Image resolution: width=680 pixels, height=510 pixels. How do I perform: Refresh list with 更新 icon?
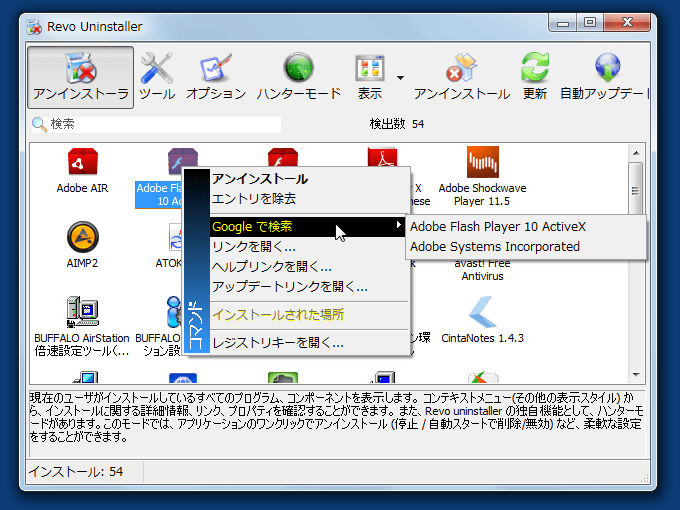click(535, 67)
